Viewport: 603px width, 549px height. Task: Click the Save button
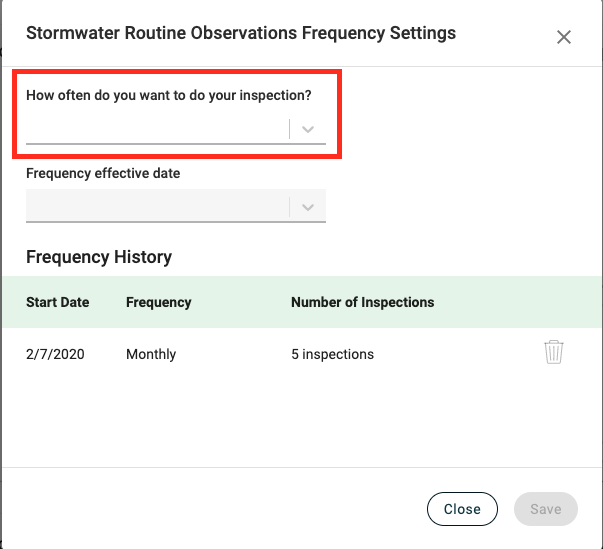546,509
